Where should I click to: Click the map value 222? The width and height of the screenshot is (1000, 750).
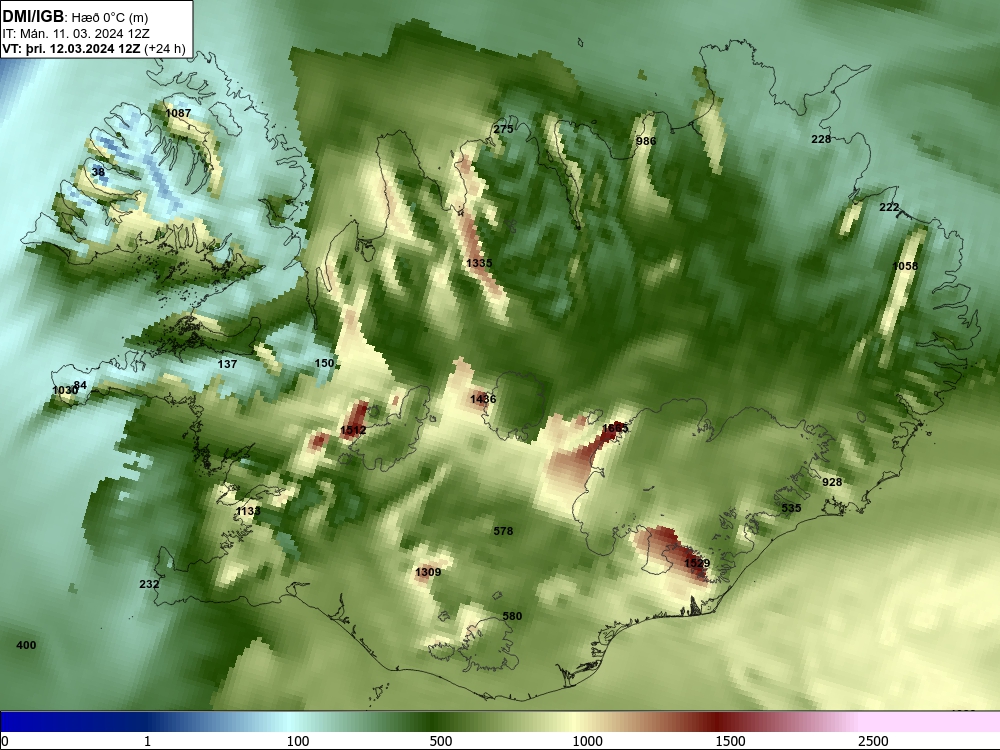pyautogui.click(x=888, y=207)
